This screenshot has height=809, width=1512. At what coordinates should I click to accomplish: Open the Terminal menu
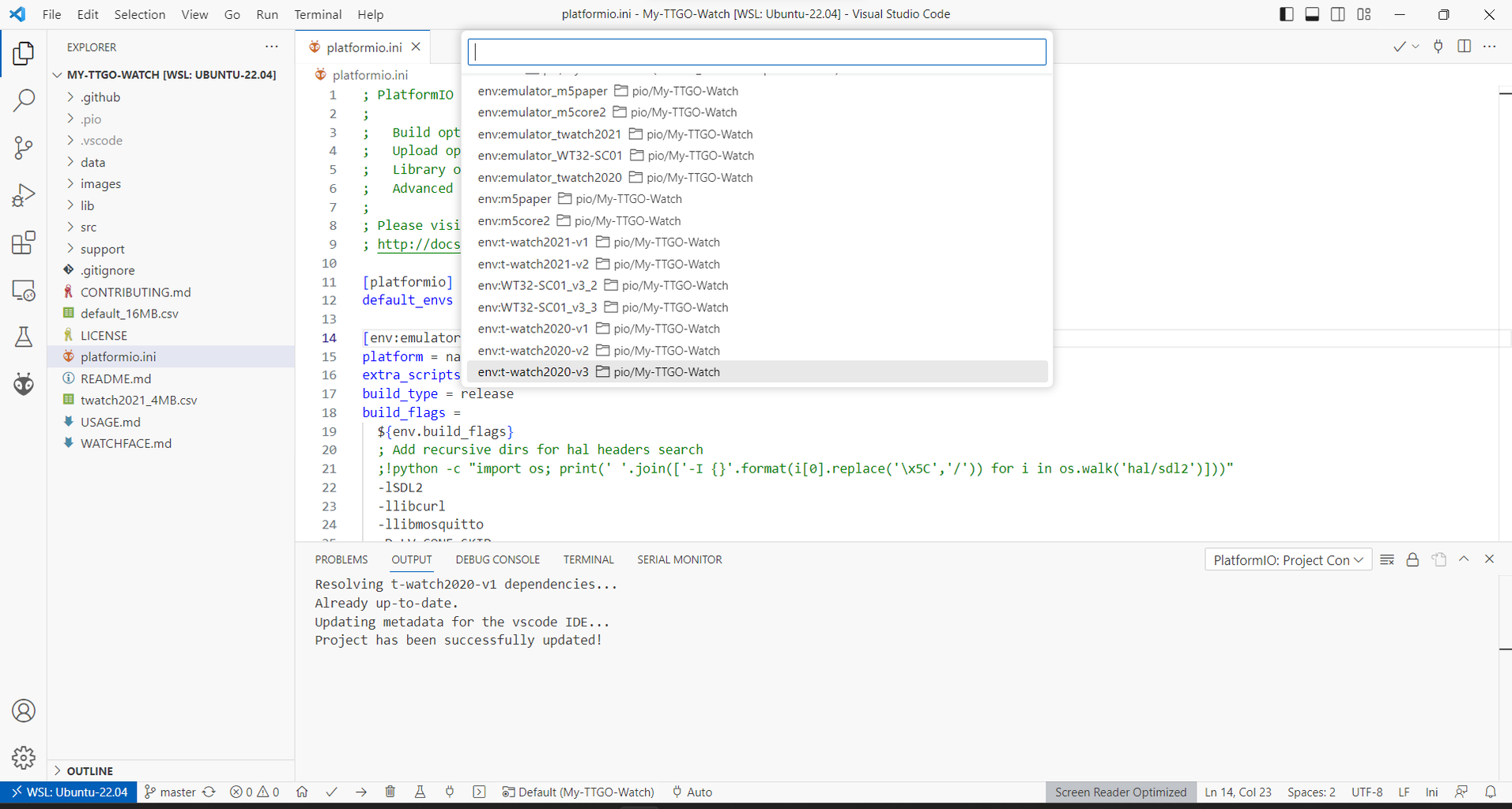[x=318, y=14]
